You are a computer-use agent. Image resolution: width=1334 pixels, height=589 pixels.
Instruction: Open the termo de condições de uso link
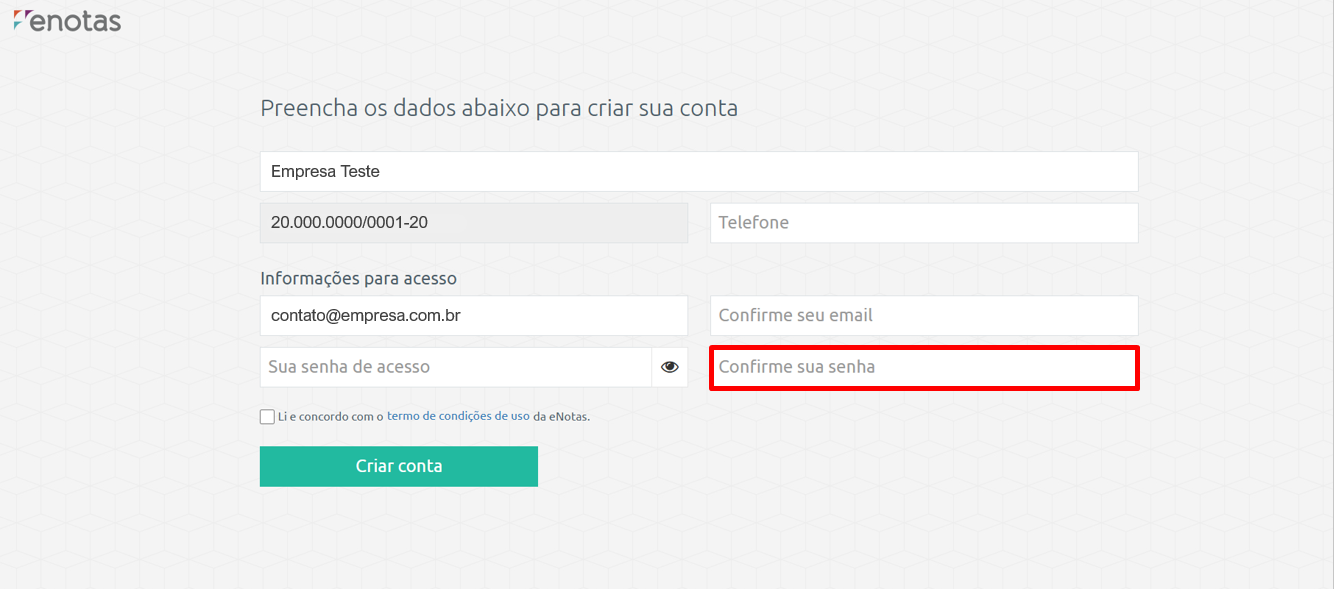[458, 416]
